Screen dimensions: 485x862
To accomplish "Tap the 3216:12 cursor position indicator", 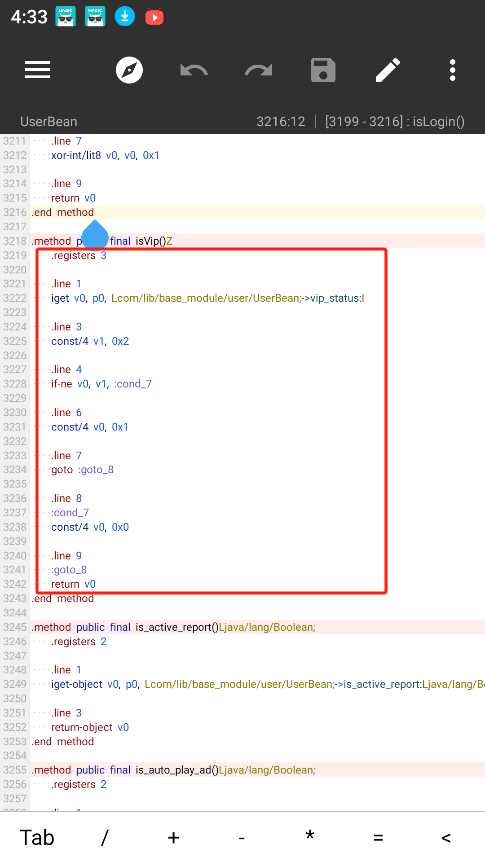I will tap(280, 122).
